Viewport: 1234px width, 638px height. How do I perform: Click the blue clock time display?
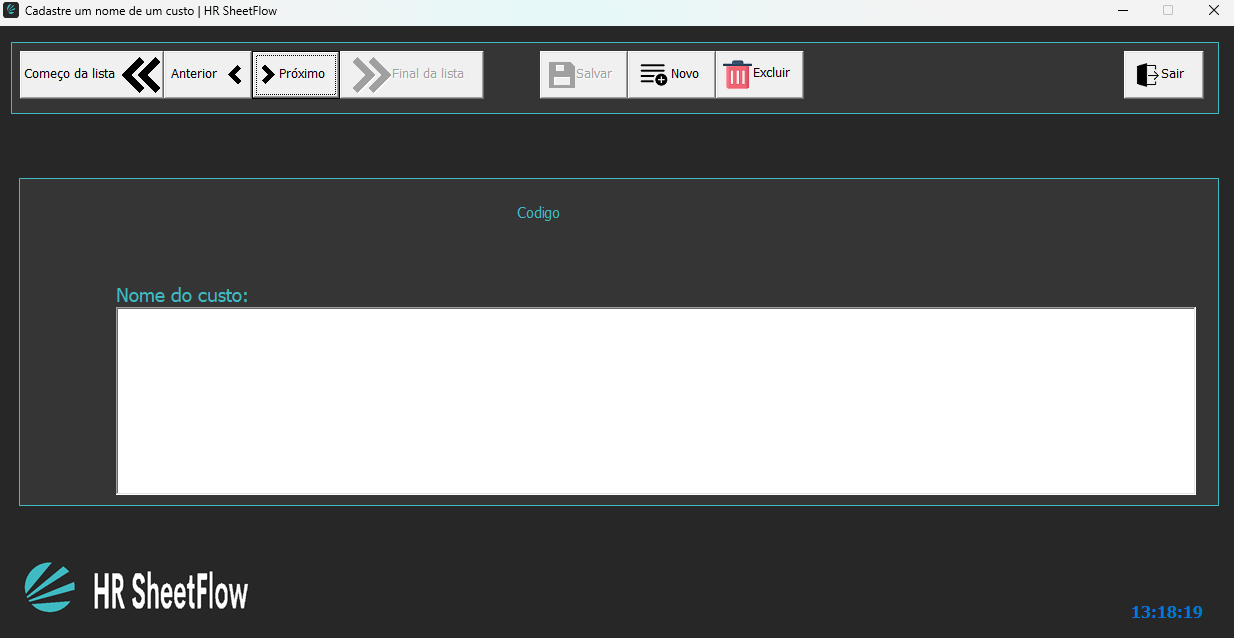[1166, 612]
